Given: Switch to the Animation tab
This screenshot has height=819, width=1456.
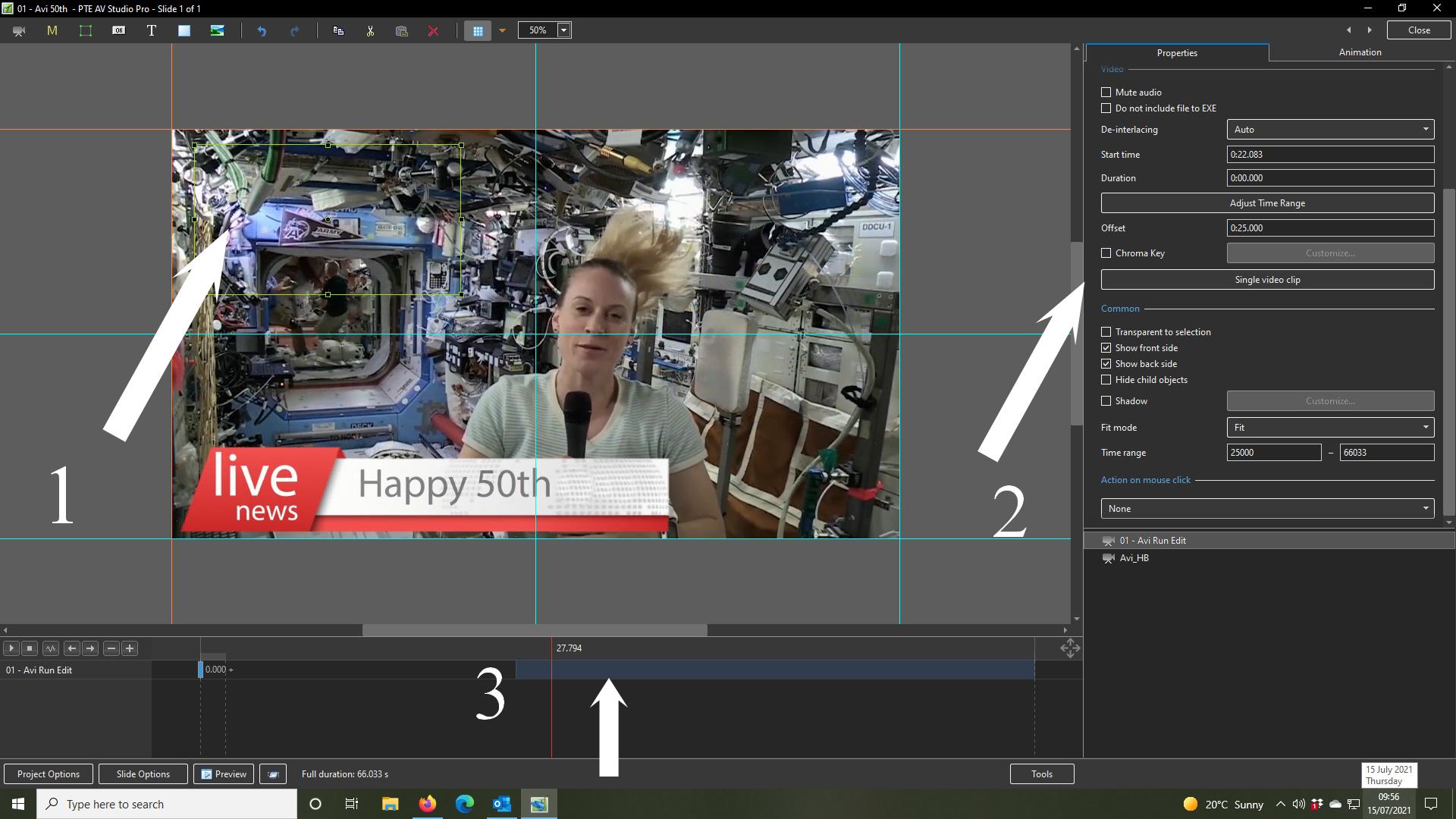Looking at the screenshot, I should [1360, 52].
